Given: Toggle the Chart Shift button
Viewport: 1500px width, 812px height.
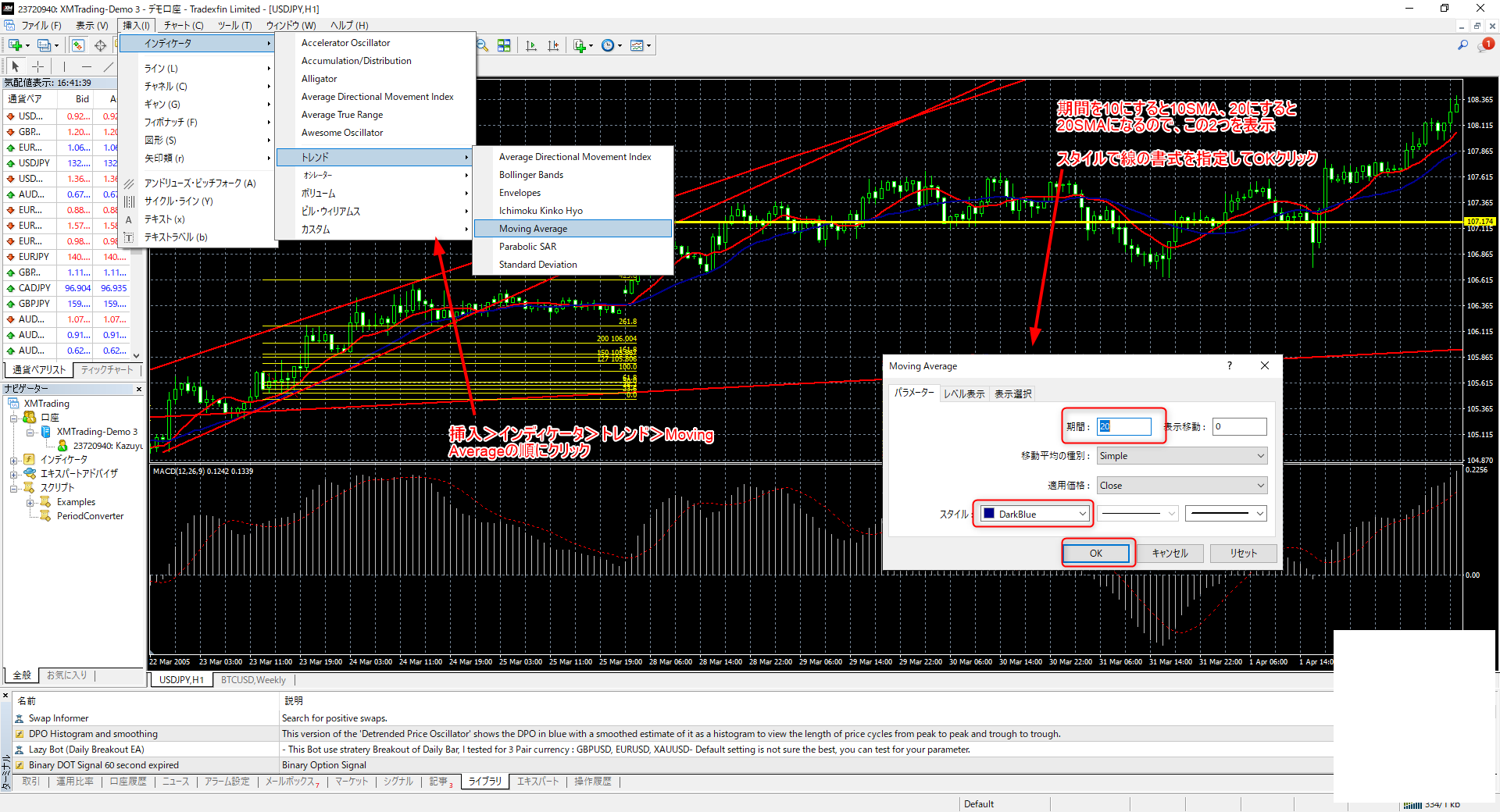Looking at the screenshot, I should [x=553, y=45].
